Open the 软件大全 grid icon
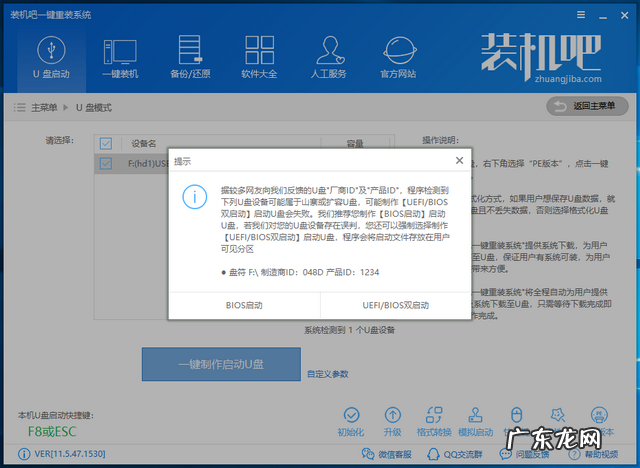 click(259, 50)
